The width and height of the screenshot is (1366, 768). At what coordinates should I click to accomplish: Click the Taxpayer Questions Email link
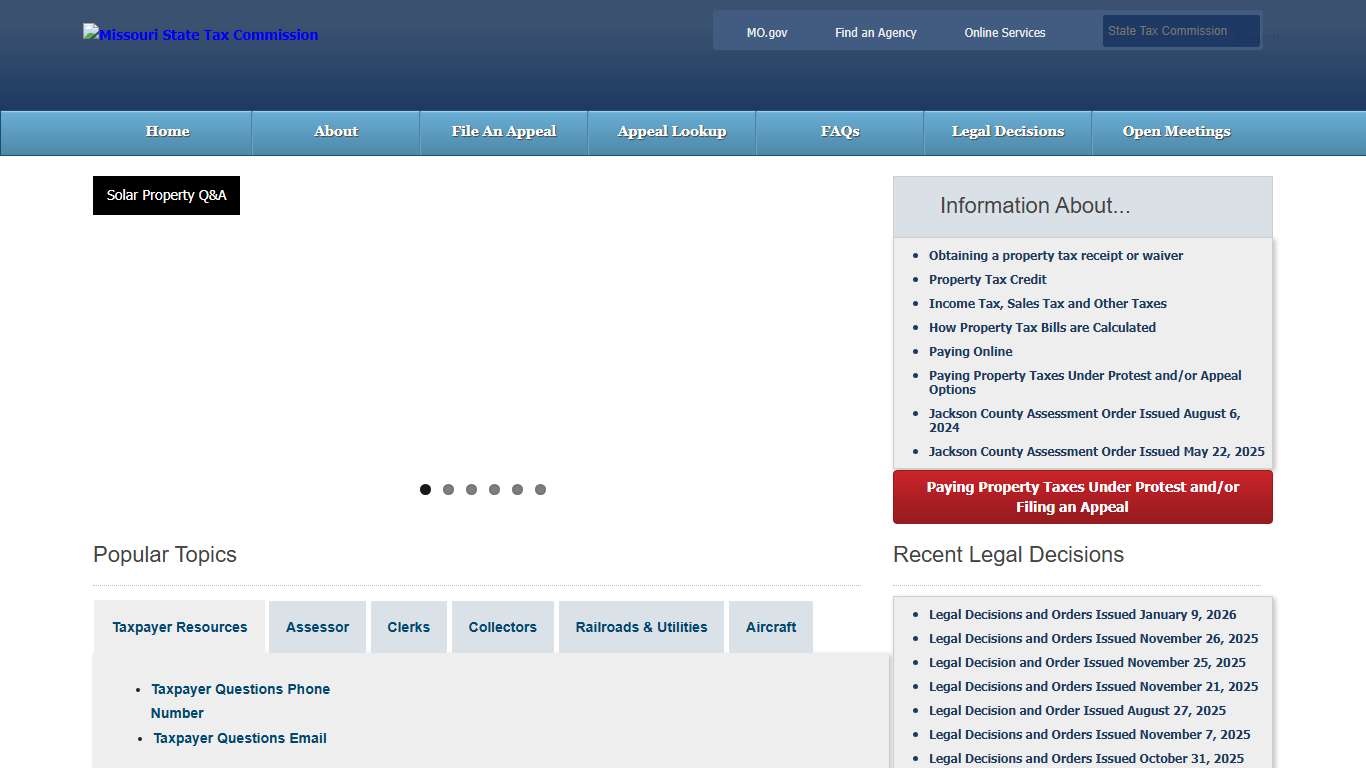click(x=239, y=738)
